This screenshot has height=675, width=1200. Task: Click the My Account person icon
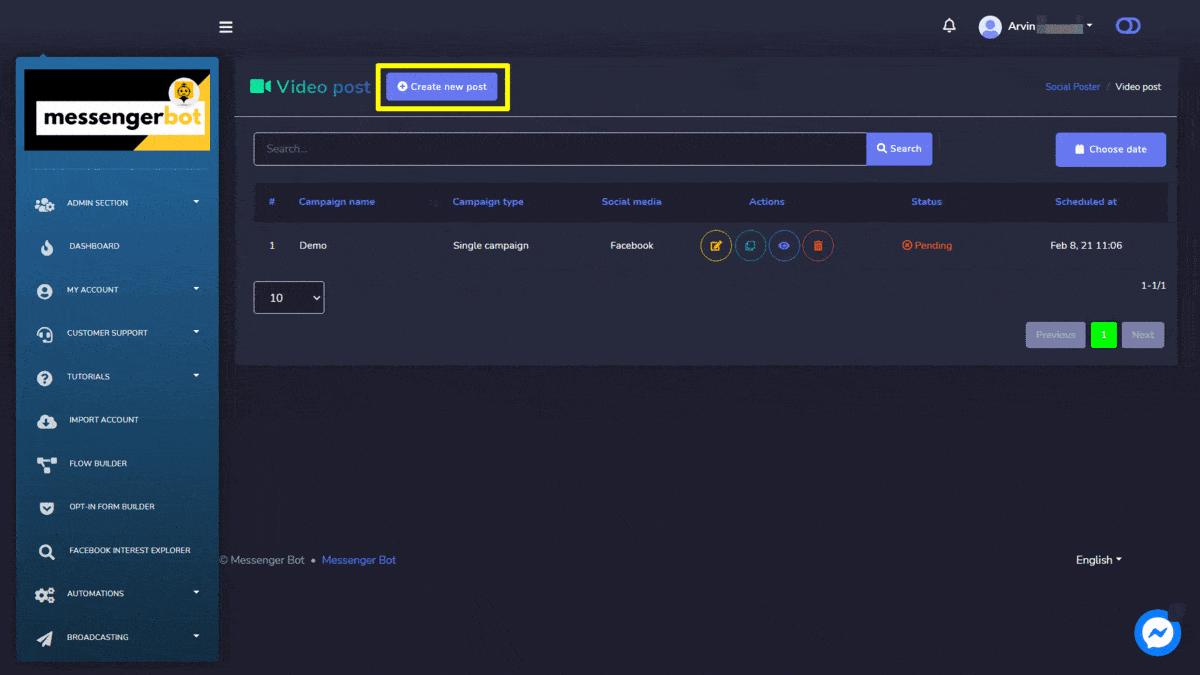coord(44,291)
